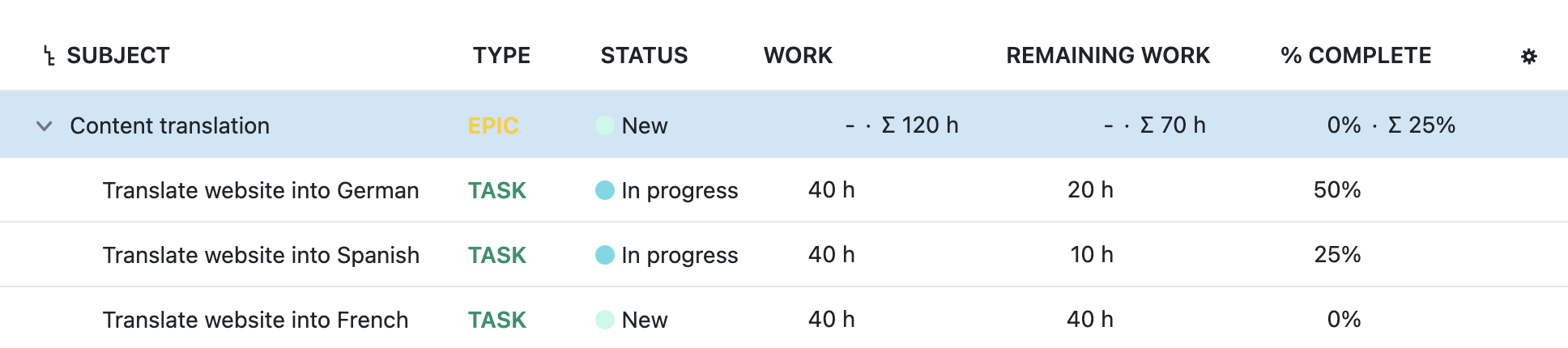The height and width of the screenshot is (348, 1568).
Task: Click the New status dot on Content translation
Action: (x=604, y=125)
